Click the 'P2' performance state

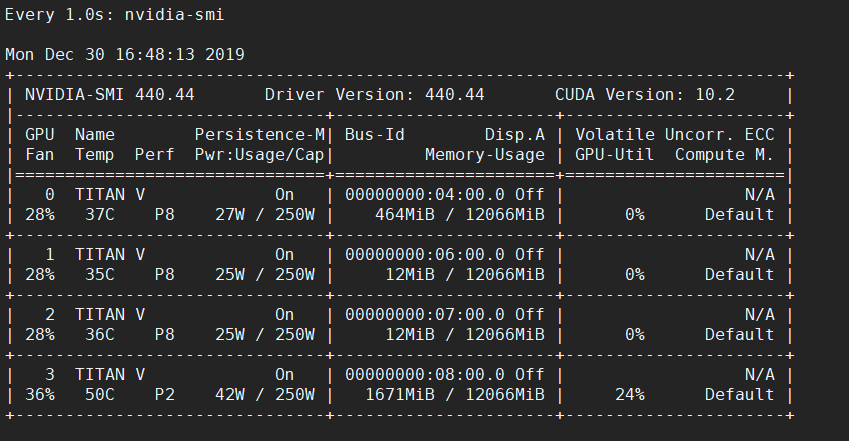pyautogui.click(x=165, y=395)
